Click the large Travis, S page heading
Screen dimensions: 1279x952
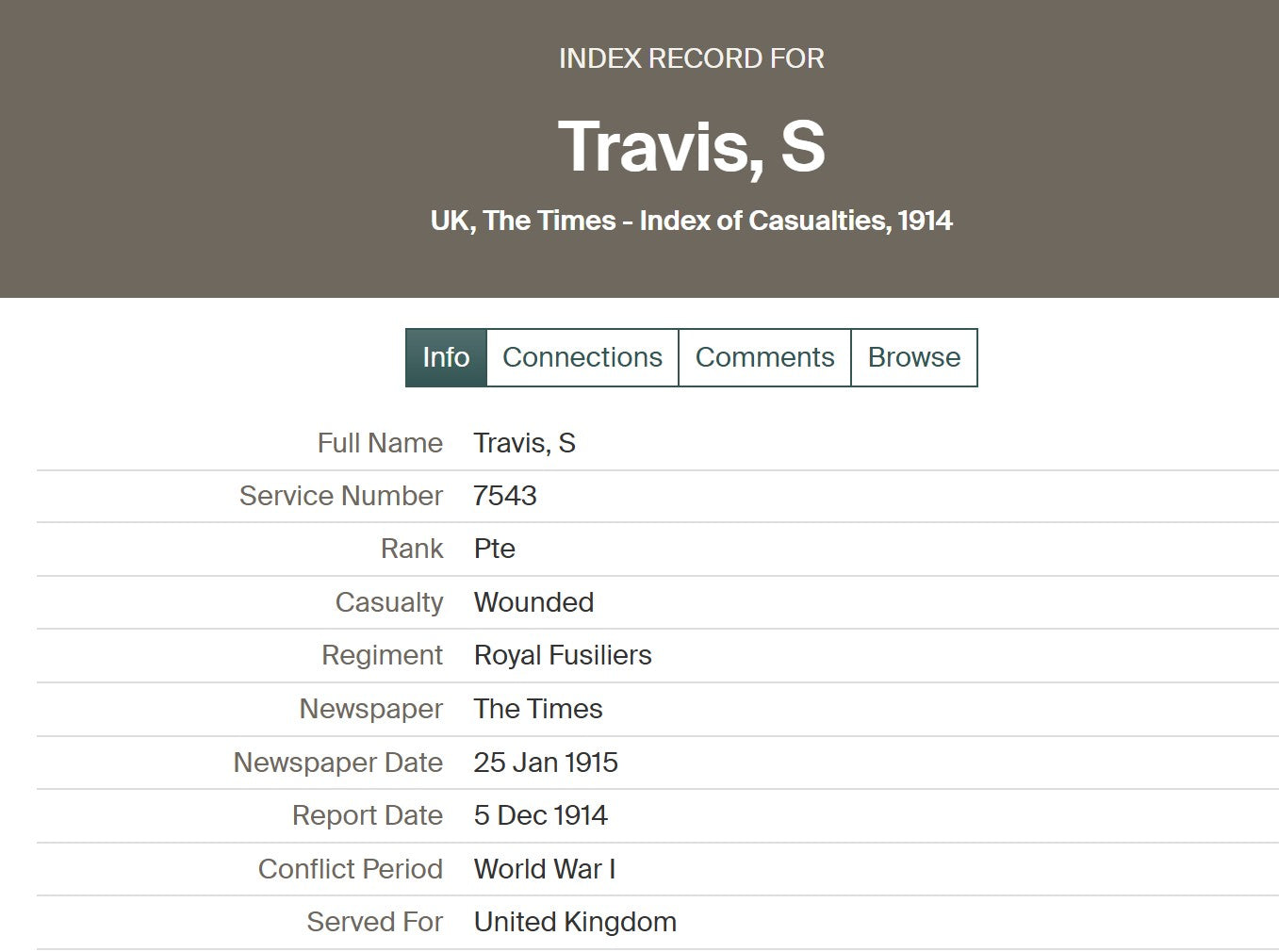tap(691, 147)
